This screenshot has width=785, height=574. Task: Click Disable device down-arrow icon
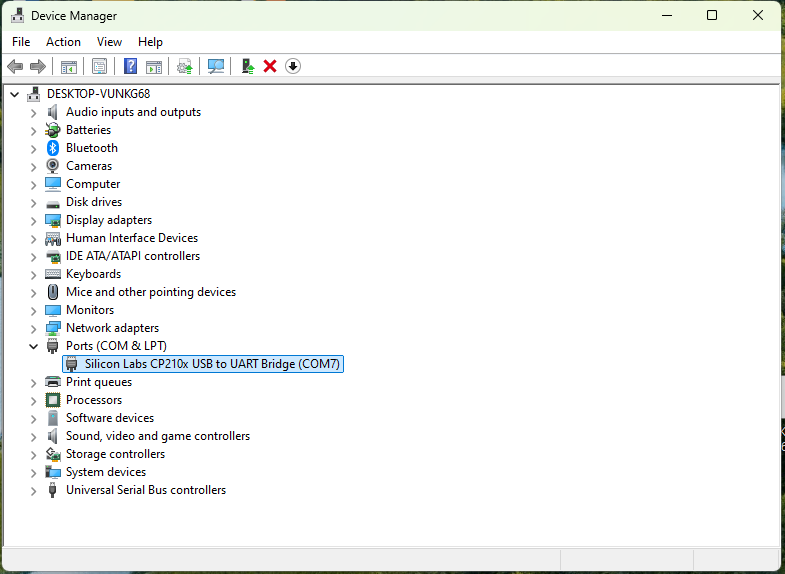pos(293,66)
